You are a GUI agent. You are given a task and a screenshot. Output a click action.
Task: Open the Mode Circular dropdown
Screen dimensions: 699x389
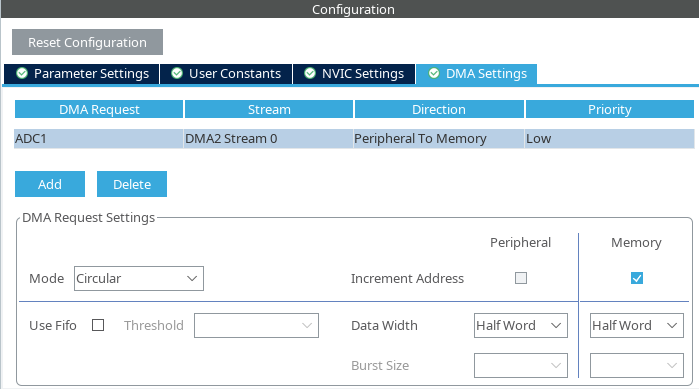click(139, 278)
